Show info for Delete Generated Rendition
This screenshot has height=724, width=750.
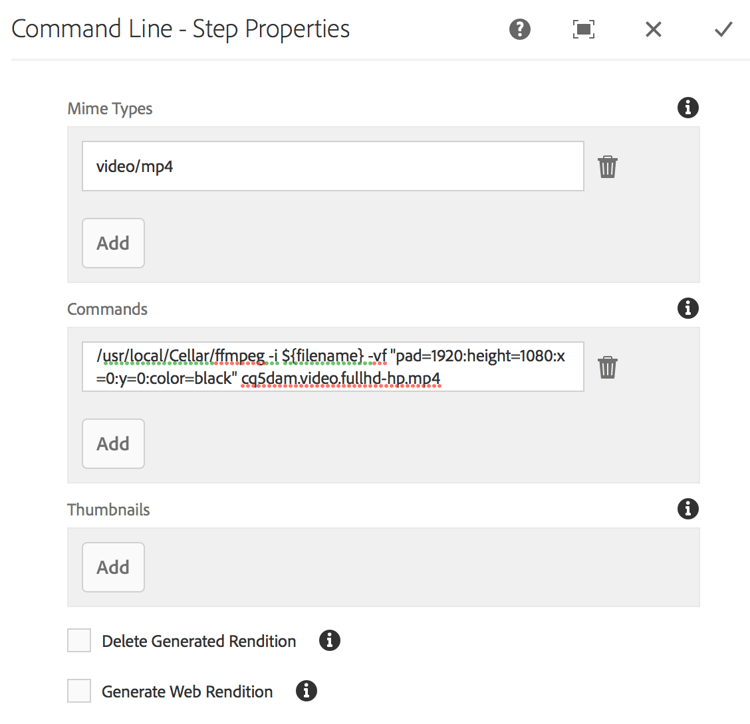330,641
